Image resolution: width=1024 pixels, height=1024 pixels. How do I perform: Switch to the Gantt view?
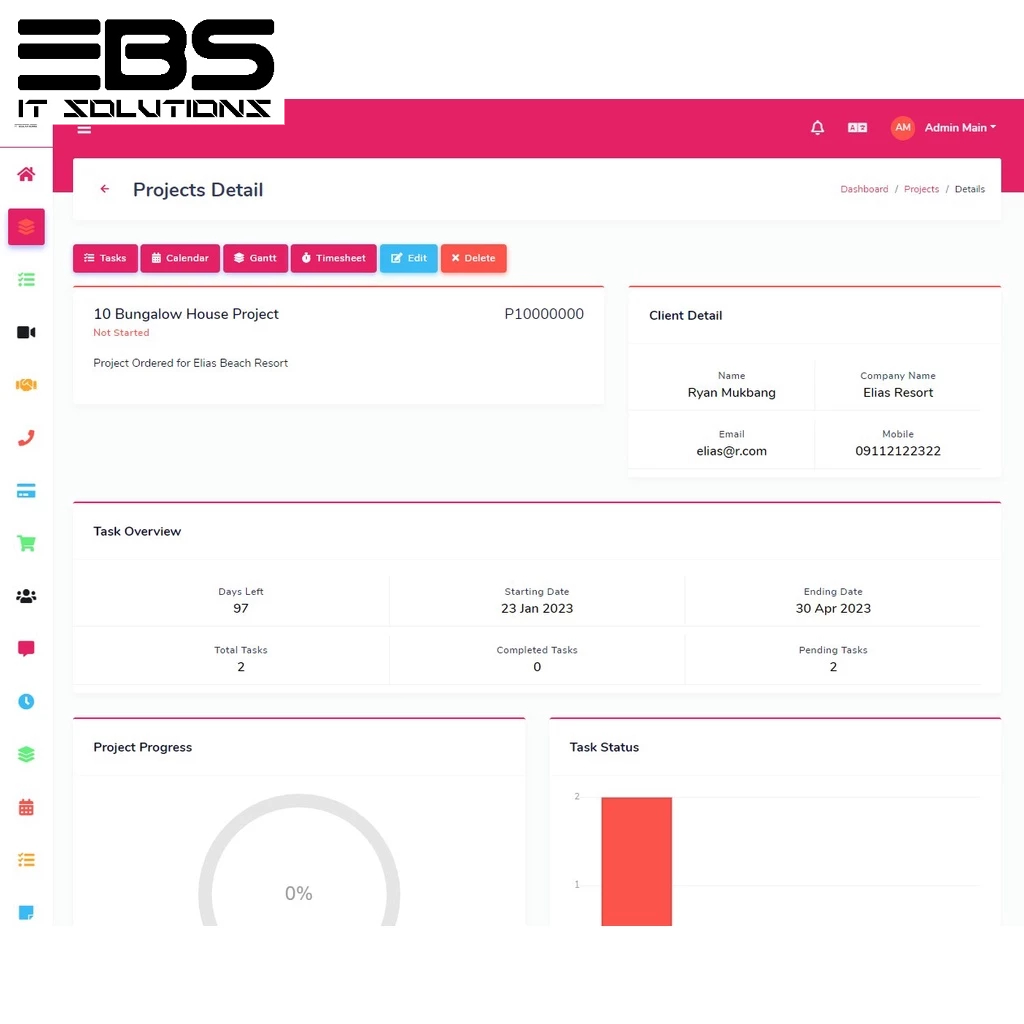pyautogui.click(x=255, y=258)
